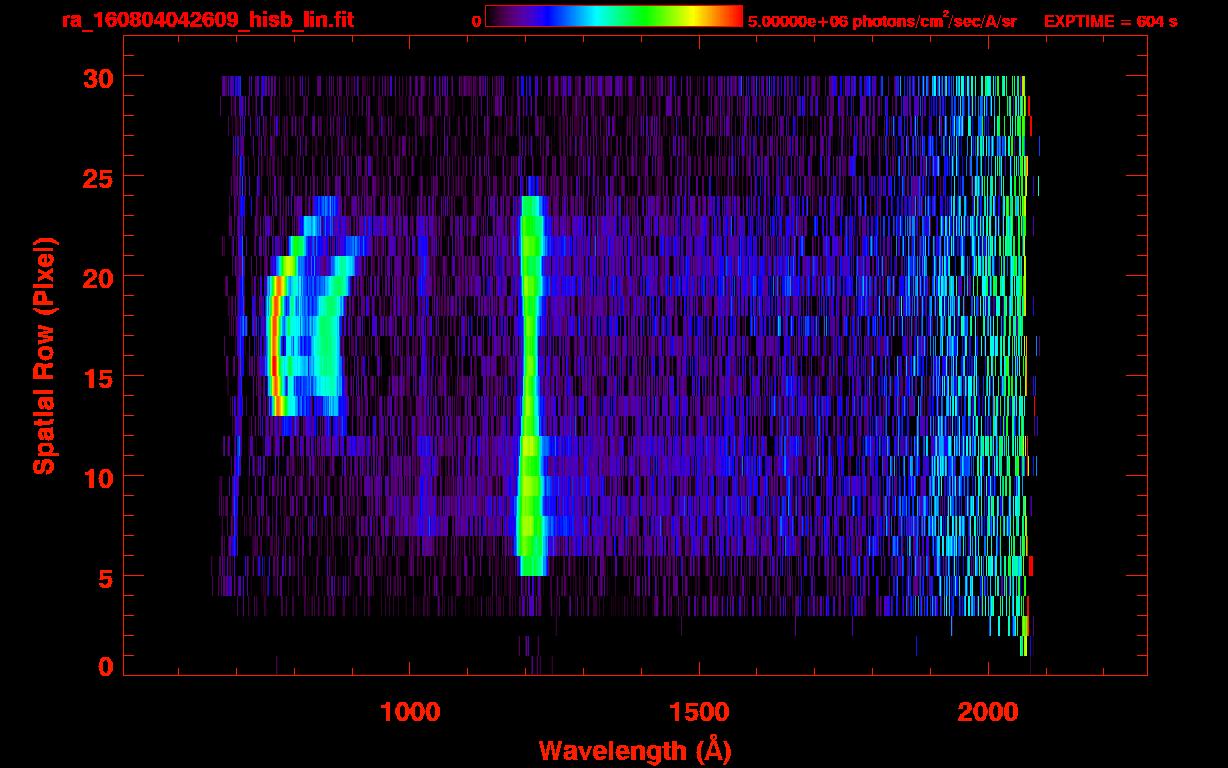Click the filename ra_160804042609_hisb_lin.fit

[x=207, y=20]
